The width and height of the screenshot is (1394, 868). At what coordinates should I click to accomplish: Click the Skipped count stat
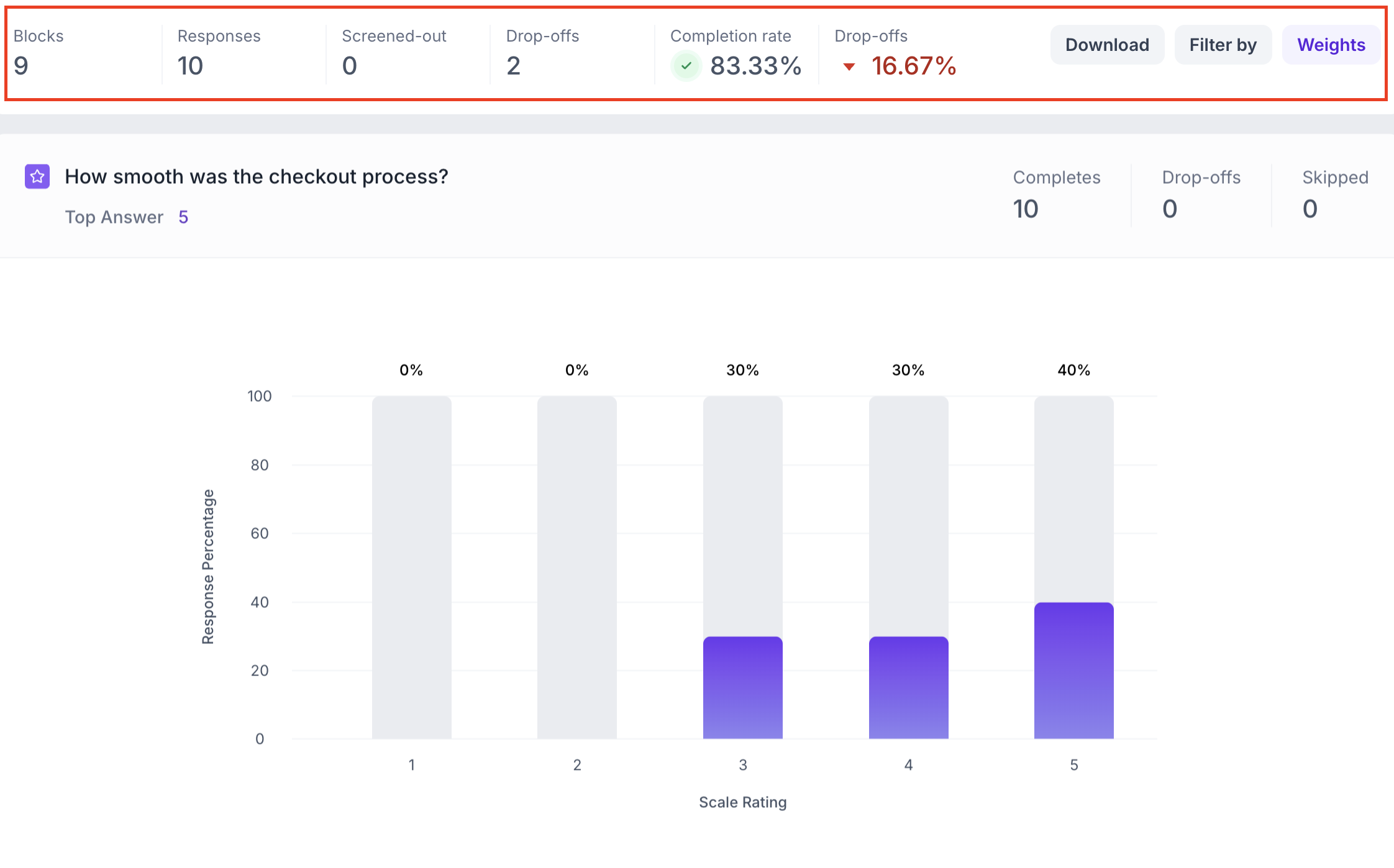(x=1310, y=209)
